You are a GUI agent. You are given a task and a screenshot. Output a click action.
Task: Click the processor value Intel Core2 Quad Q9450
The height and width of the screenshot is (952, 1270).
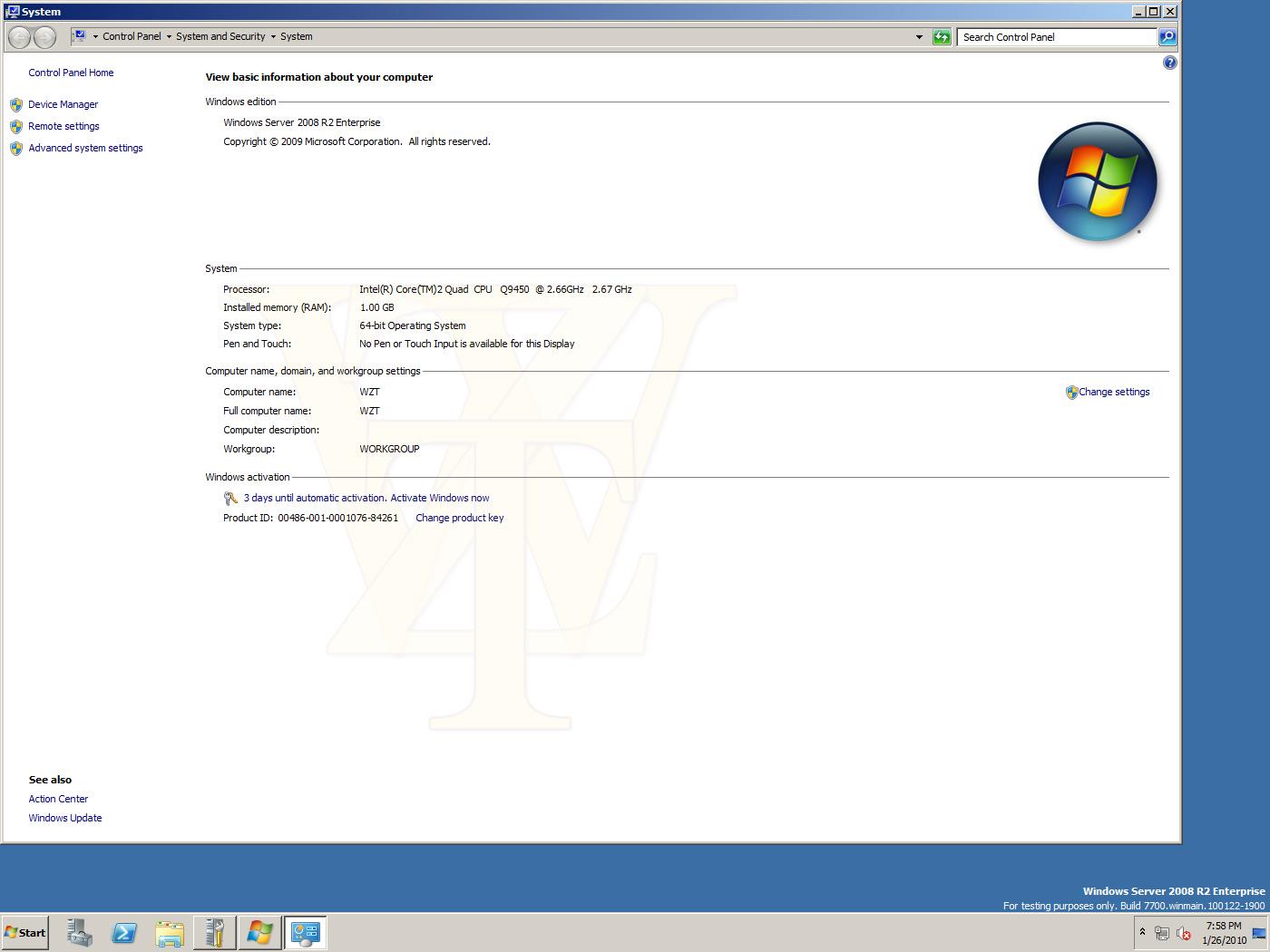point(495,289)
